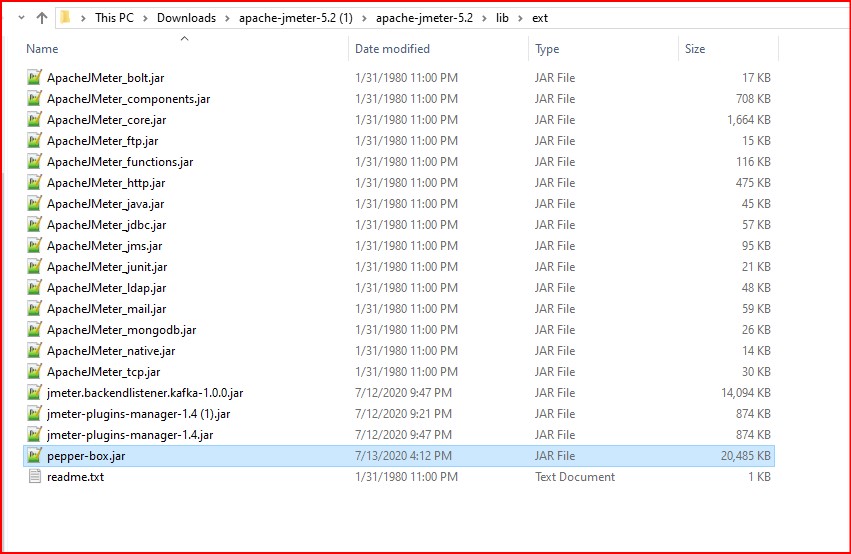Click the pepper-box.jar file icon
The height and width of the screenshot is (554, 851).
point(34,455)
